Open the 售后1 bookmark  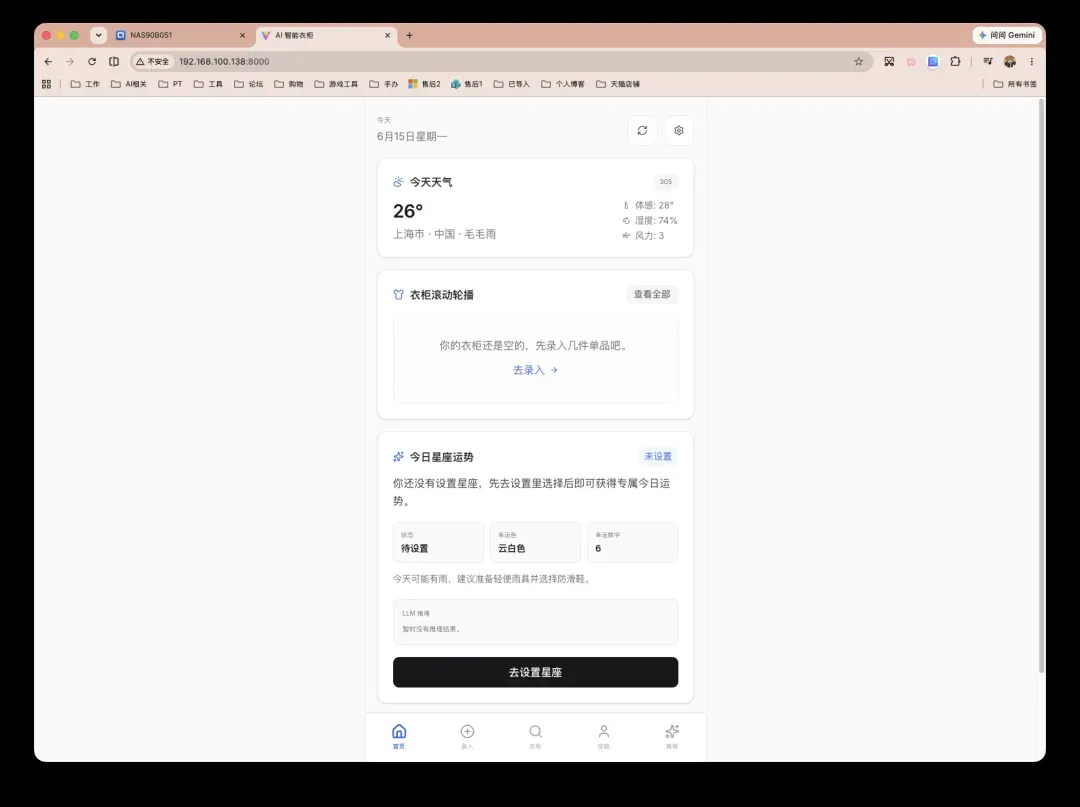click(467, 84)
